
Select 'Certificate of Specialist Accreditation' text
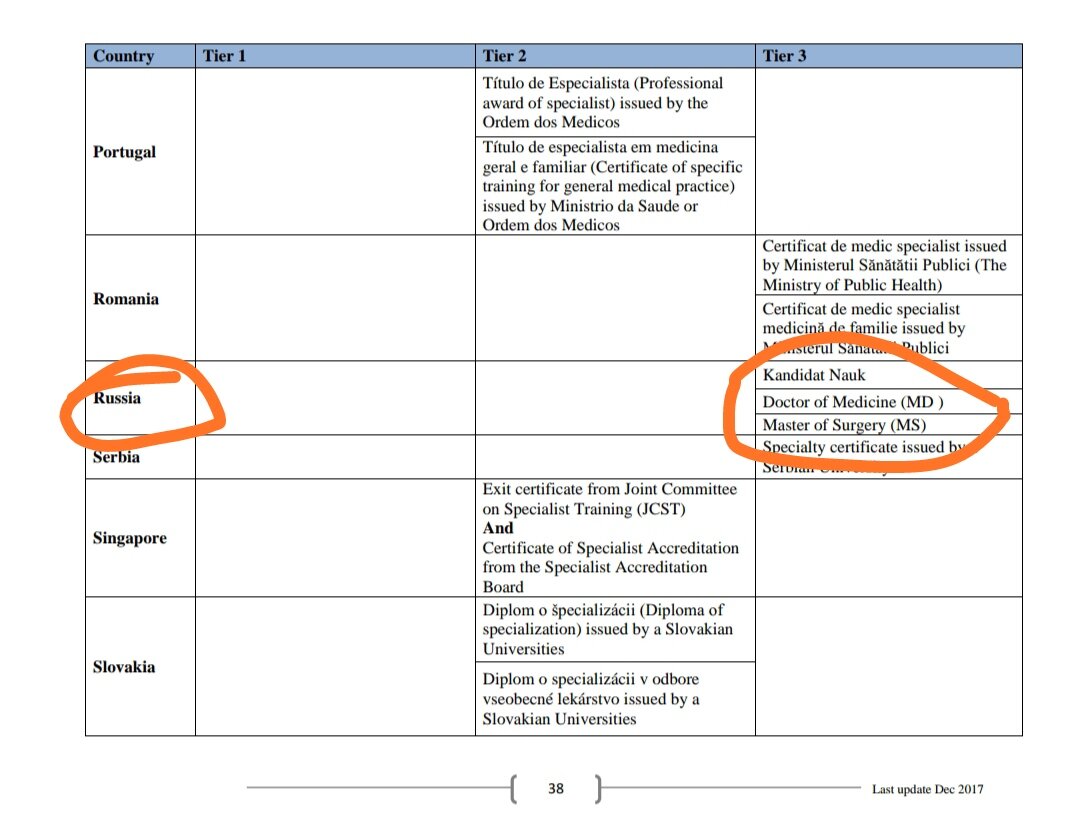[610, 548]
